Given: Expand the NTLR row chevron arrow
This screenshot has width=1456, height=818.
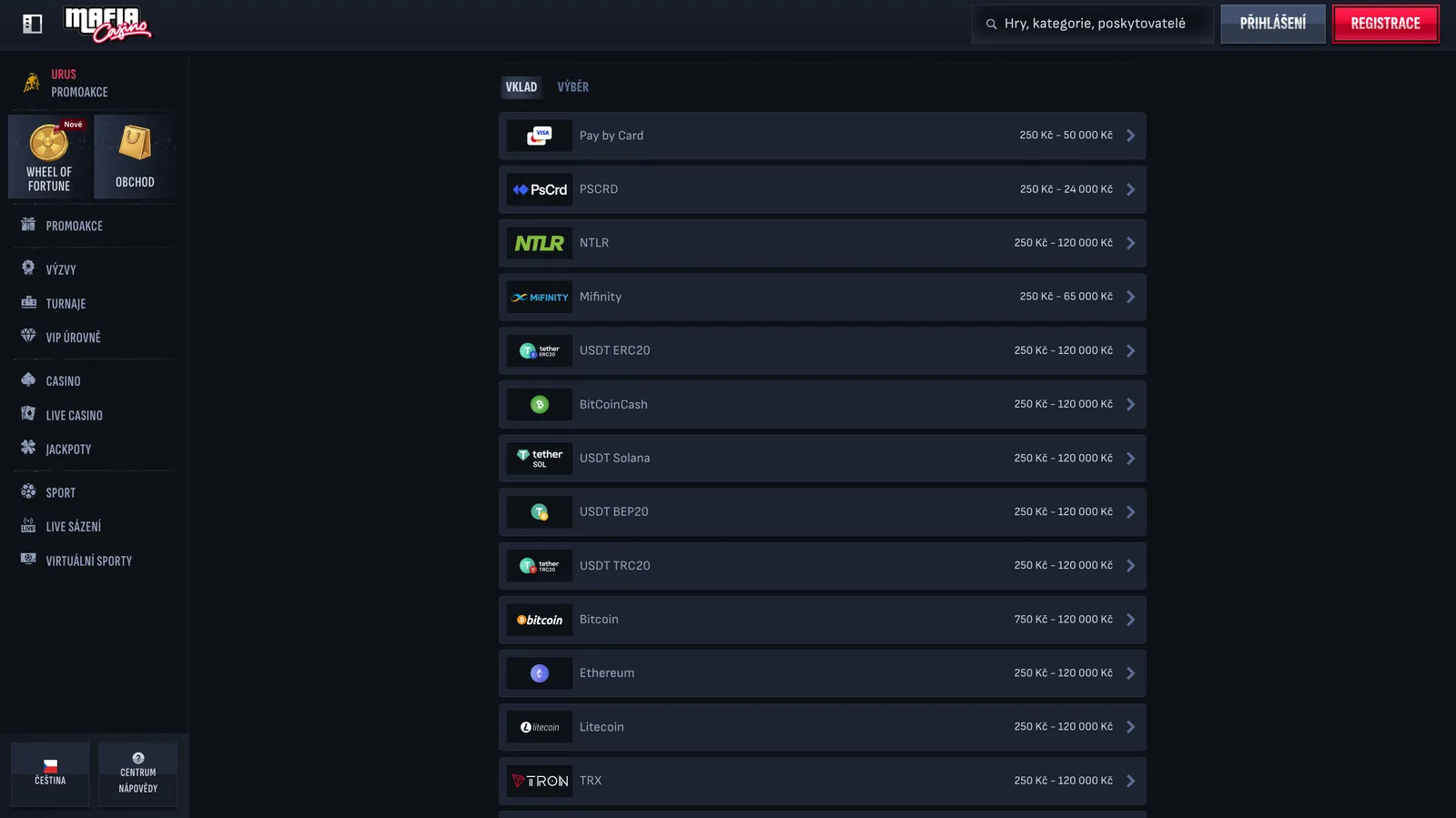Looking at the screenshot, I should (1131, 243).
